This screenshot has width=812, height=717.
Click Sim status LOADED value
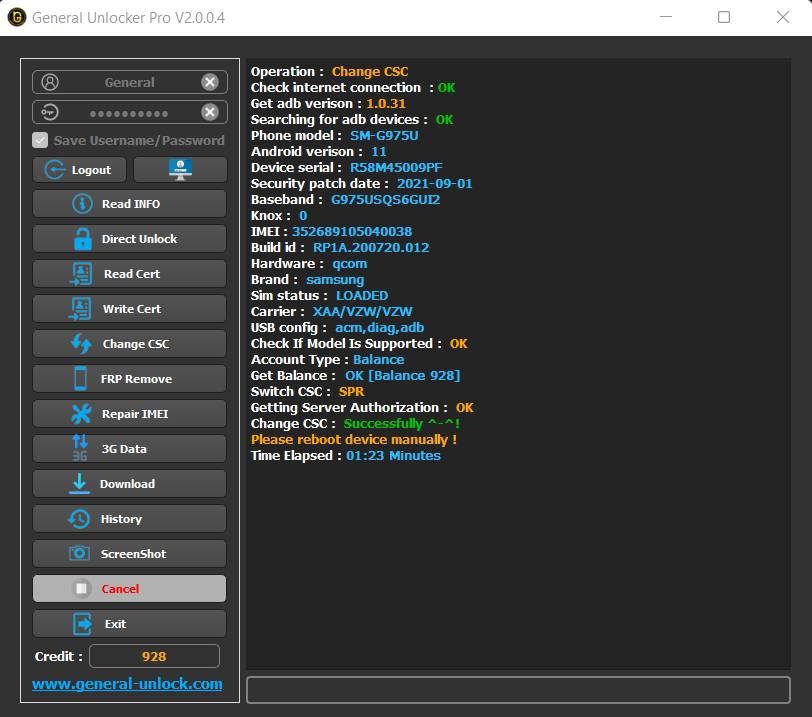362,296
